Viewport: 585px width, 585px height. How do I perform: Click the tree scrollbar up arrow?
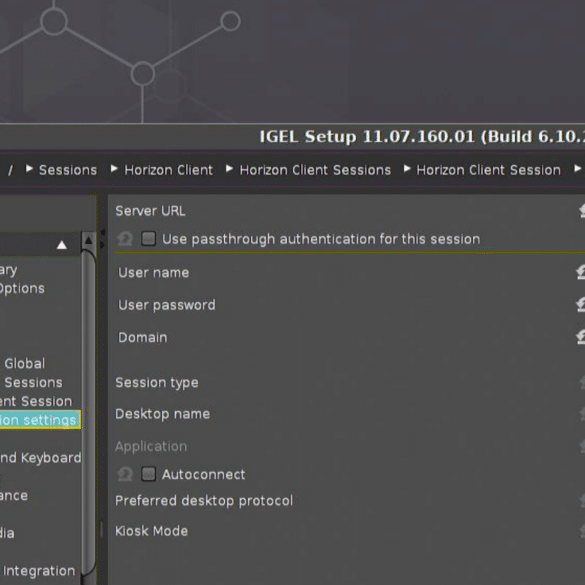click(x=88, y=241)
